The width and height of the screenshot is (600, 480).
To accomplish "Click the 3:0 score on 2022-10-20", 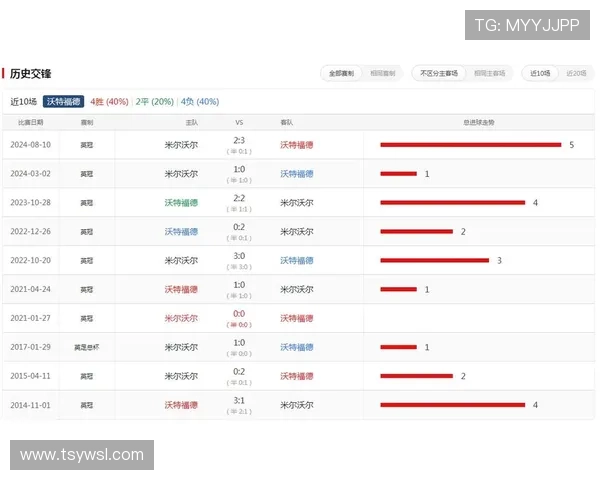I will (x=239, y=256).
